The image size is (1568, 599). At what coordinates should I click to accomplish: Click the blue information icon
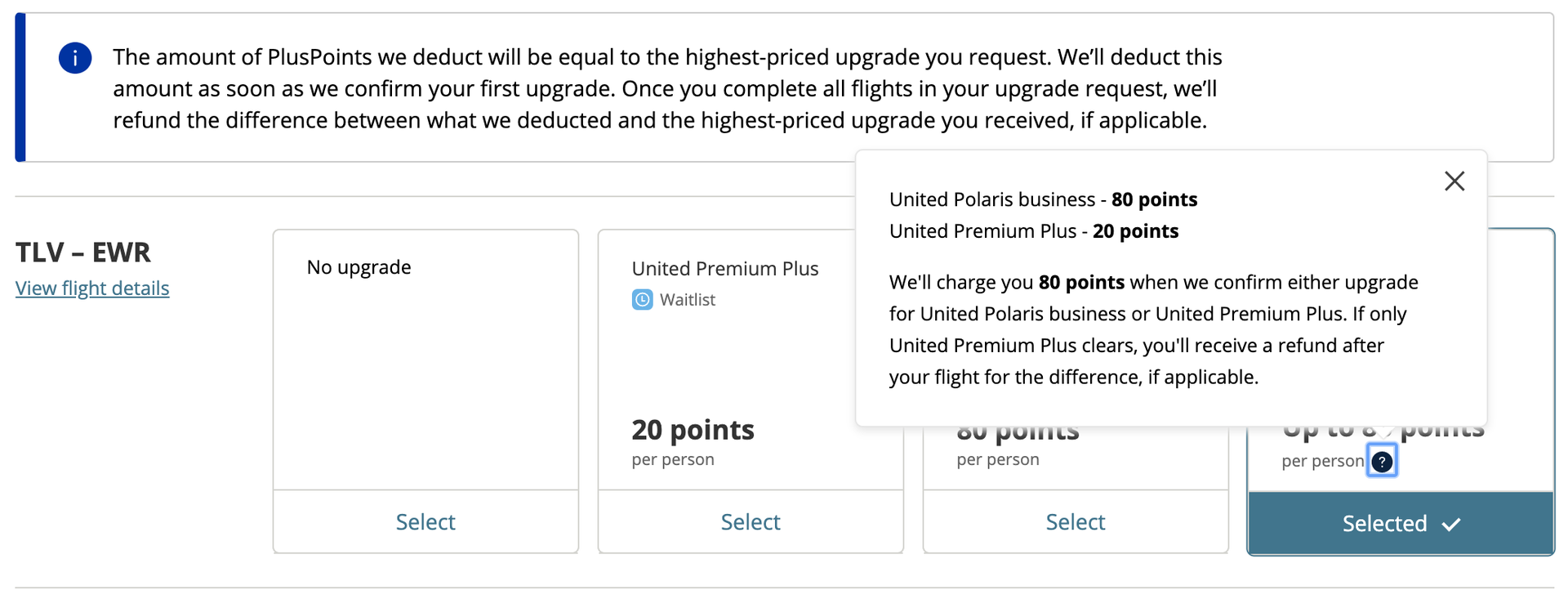coord(75,58)
